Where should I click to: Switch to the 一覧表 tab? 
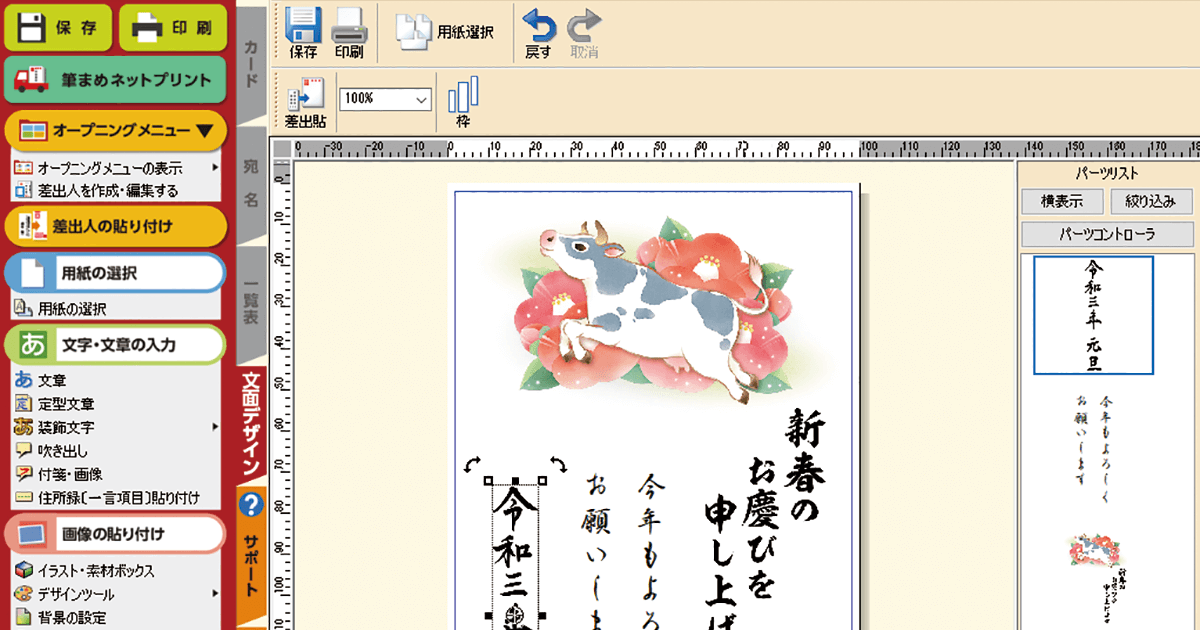[x=251, y=305]
